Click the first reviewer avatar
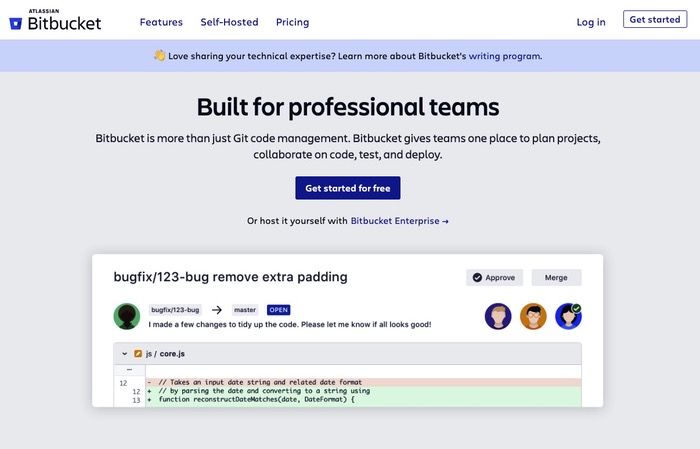The width and height of the screenshot is (700, 449). pos(498,316)
